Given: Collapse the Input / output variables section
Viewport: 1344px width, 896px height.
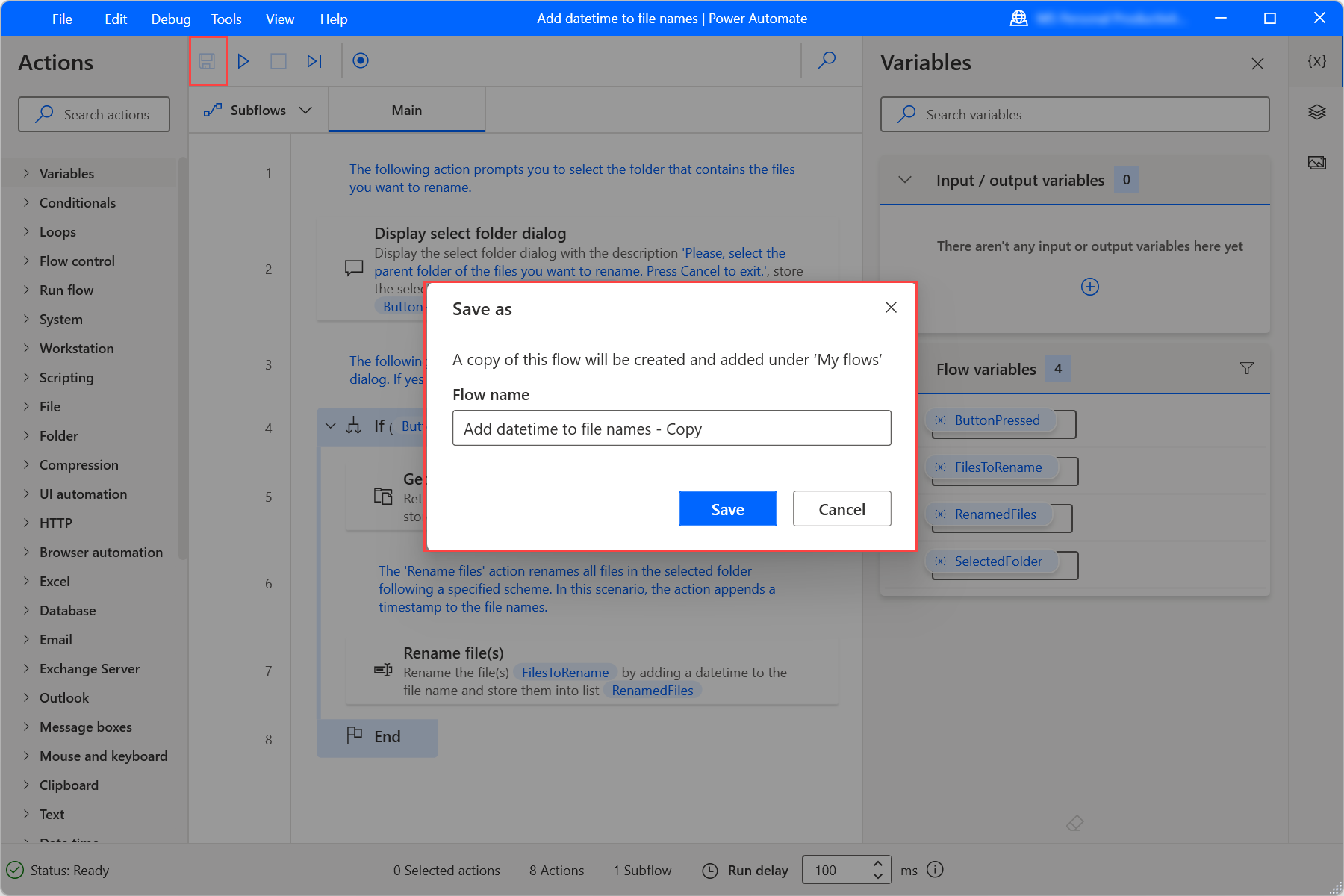Looking at the screenshot, I should click(x=905, y=180).
